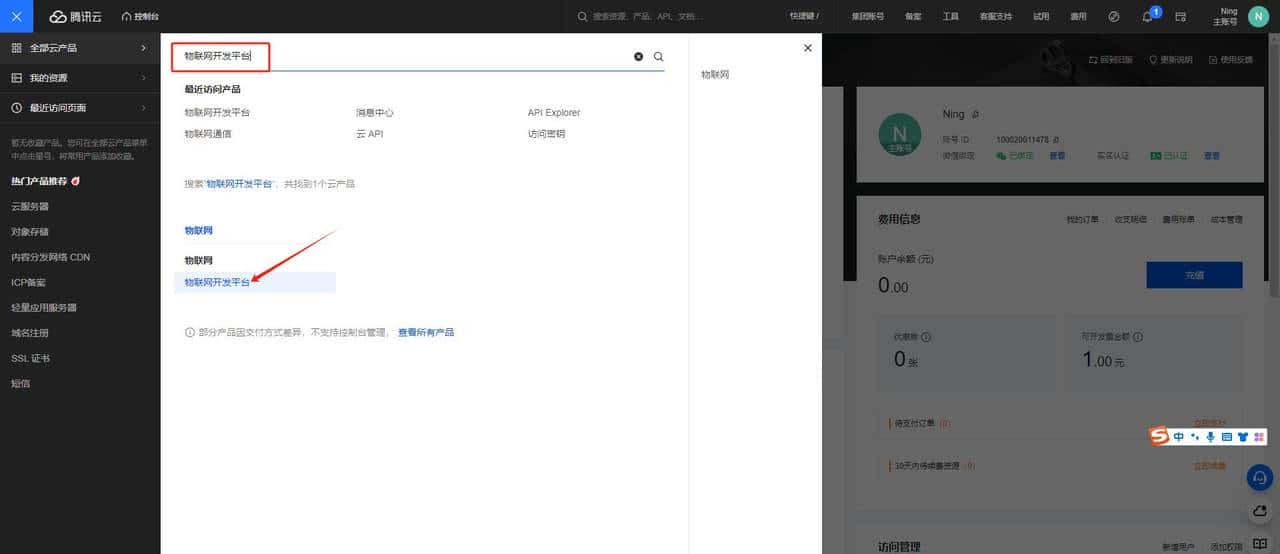1280x554 pixels.
Task: Click the N account avatar
Action: point(1257,17)
